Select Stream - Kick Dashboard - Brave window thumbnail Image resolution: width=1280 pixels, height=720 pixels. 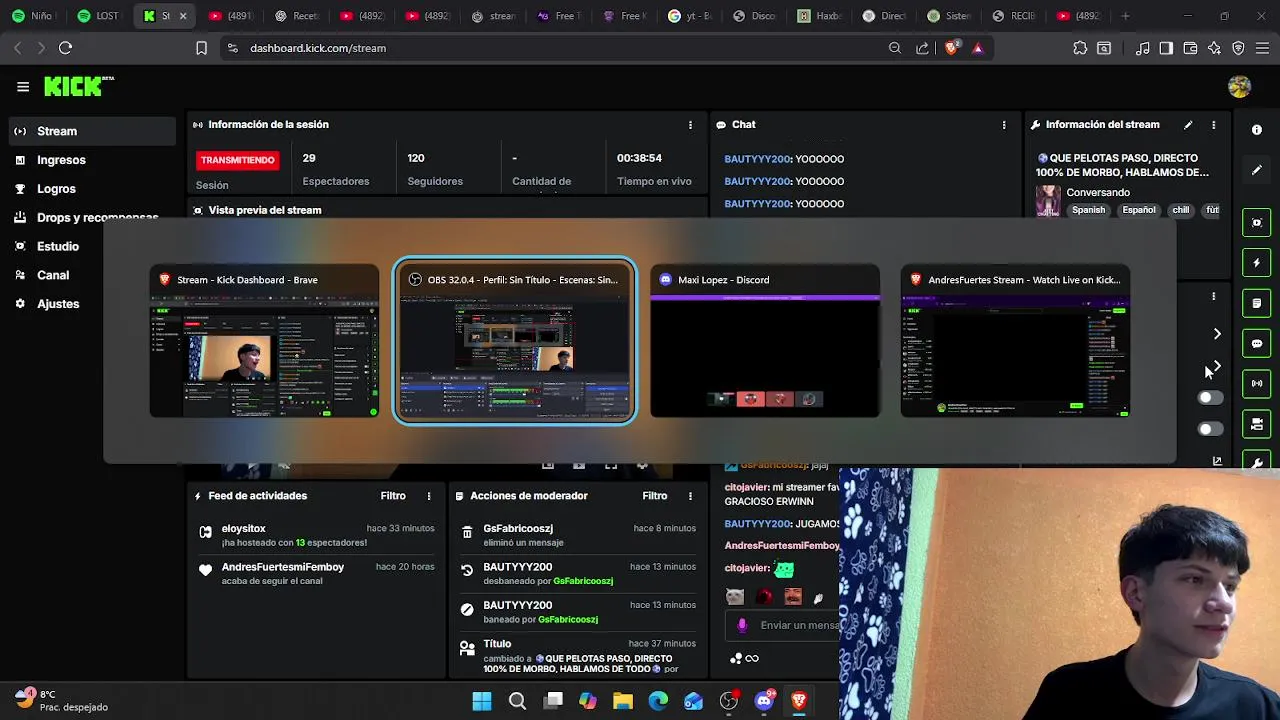pyautogui.click(x=264, y=341)
